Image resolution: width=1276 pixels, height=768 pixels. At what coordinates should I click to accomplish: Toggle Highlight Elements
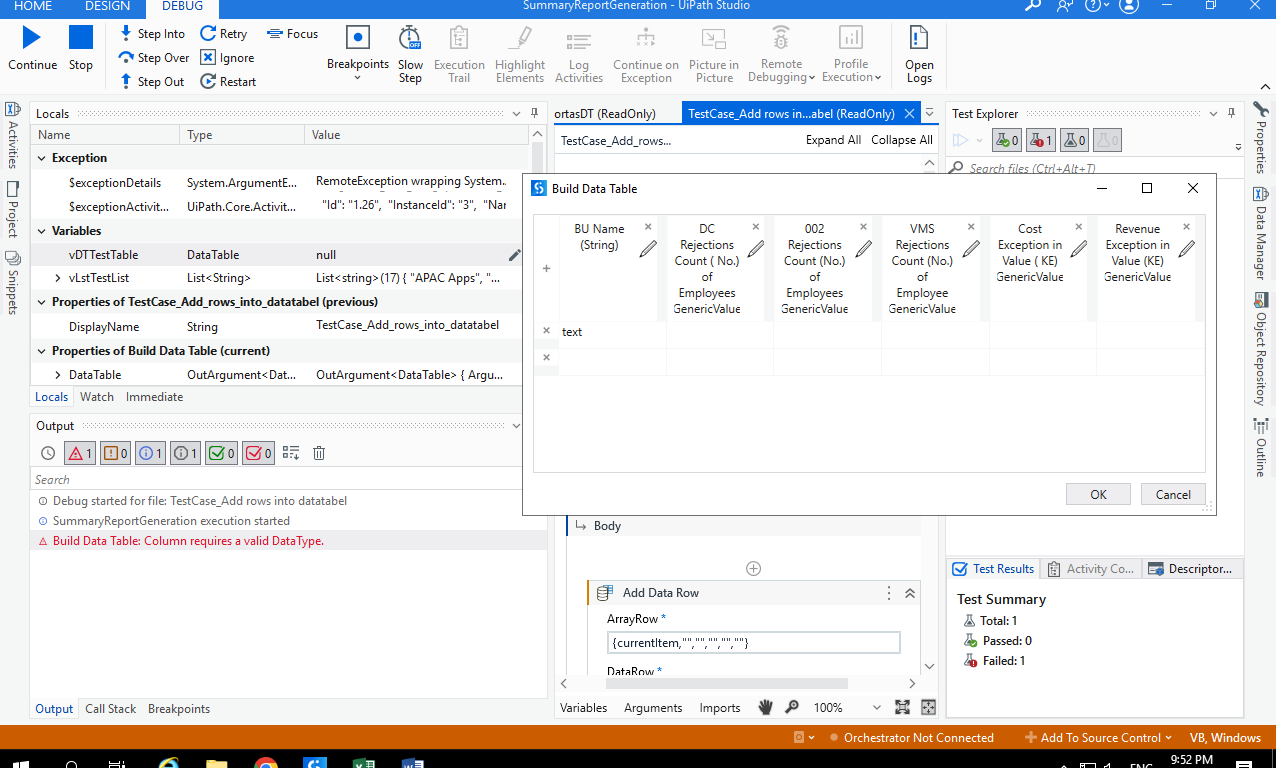coord(519,54)
